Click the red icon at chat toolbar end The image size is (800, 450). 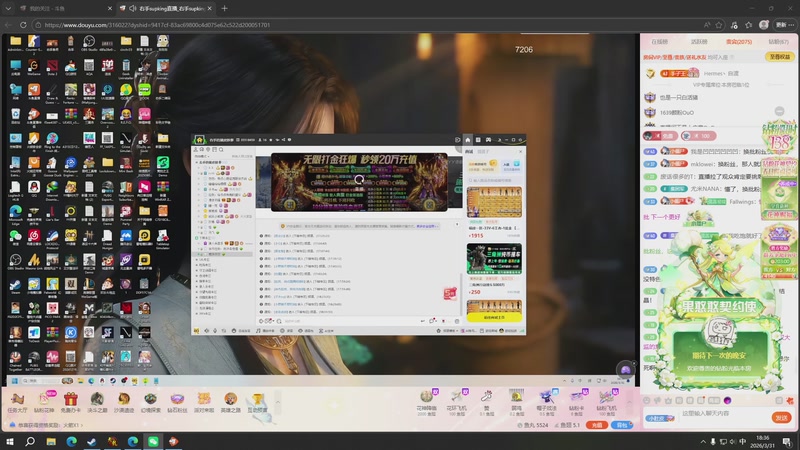click(790, 401)
